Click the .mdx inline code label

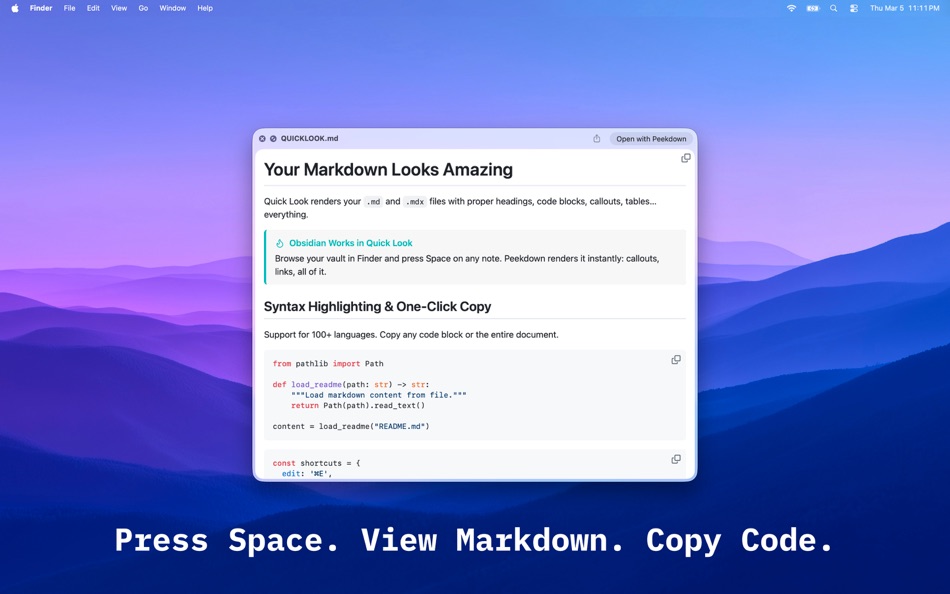coord(415,202)
